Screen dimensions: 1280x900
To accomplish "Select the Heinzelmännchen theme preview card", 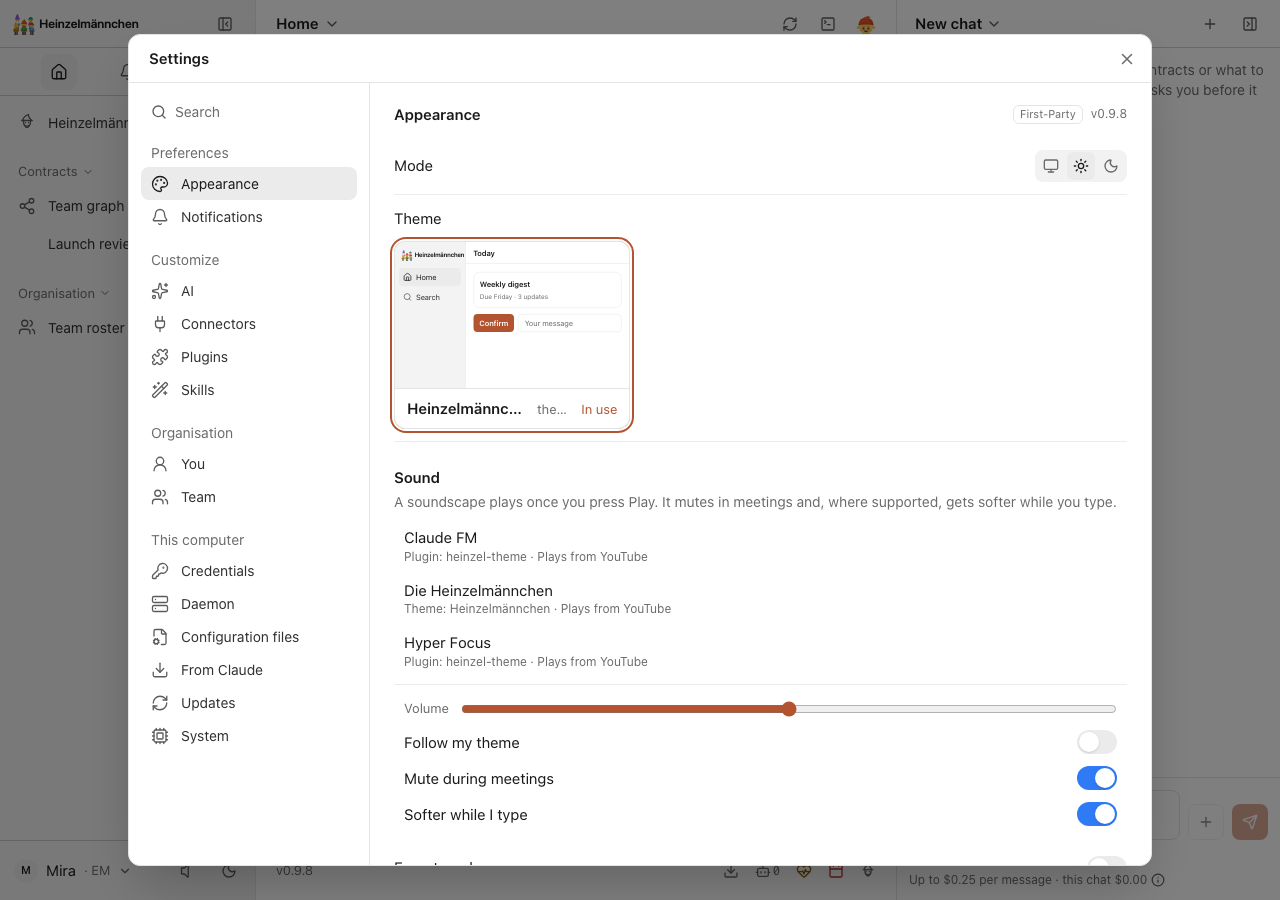I will 512,335.
